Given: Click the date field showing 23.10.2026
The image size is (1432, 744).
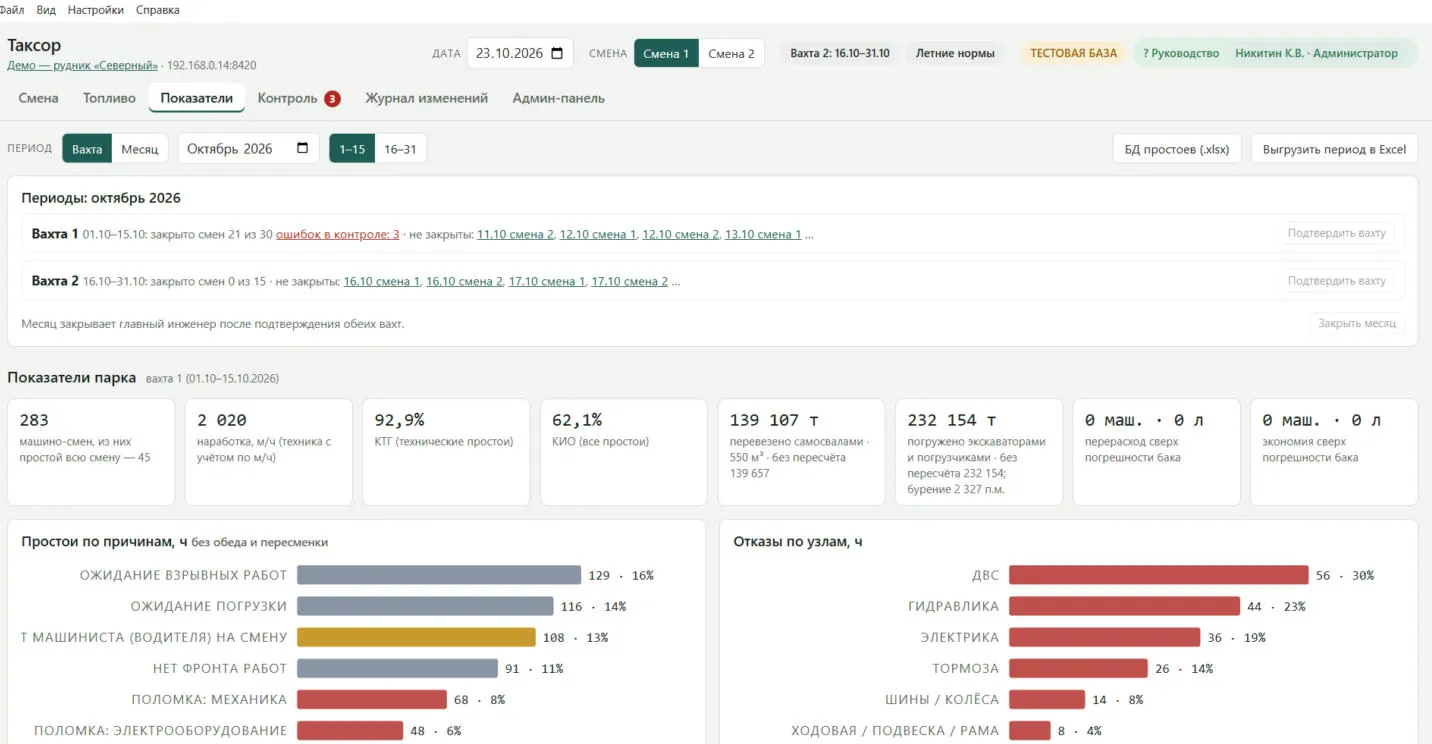Looking at the screenshot, I should pos(520,53).
